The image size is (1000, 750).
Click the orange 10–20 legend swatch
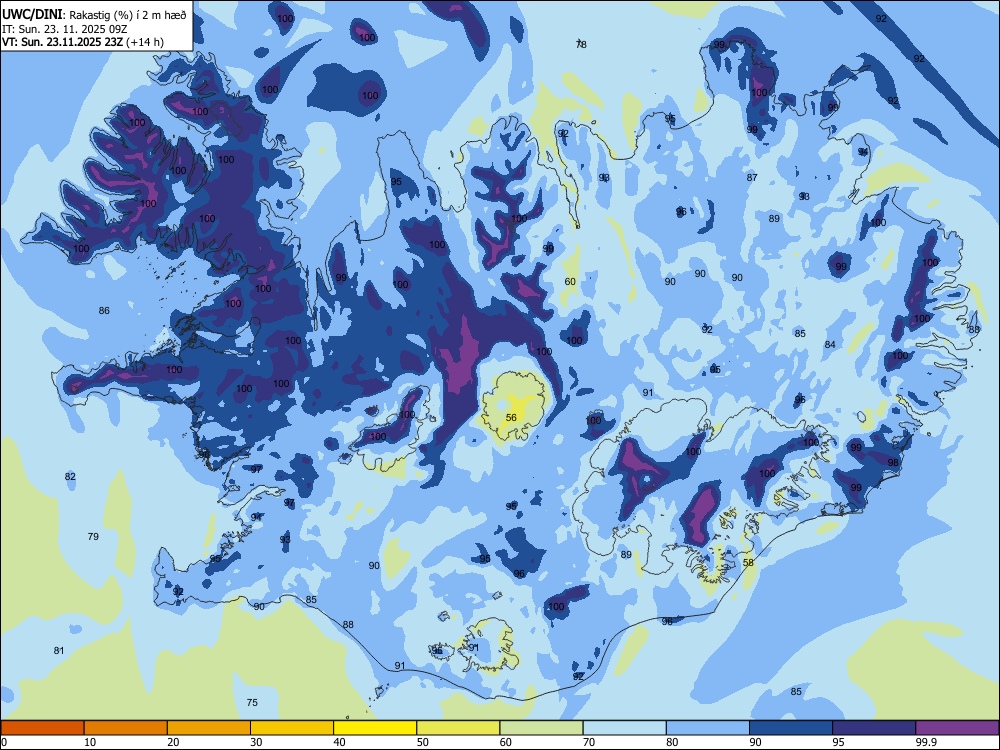[126, 728]
